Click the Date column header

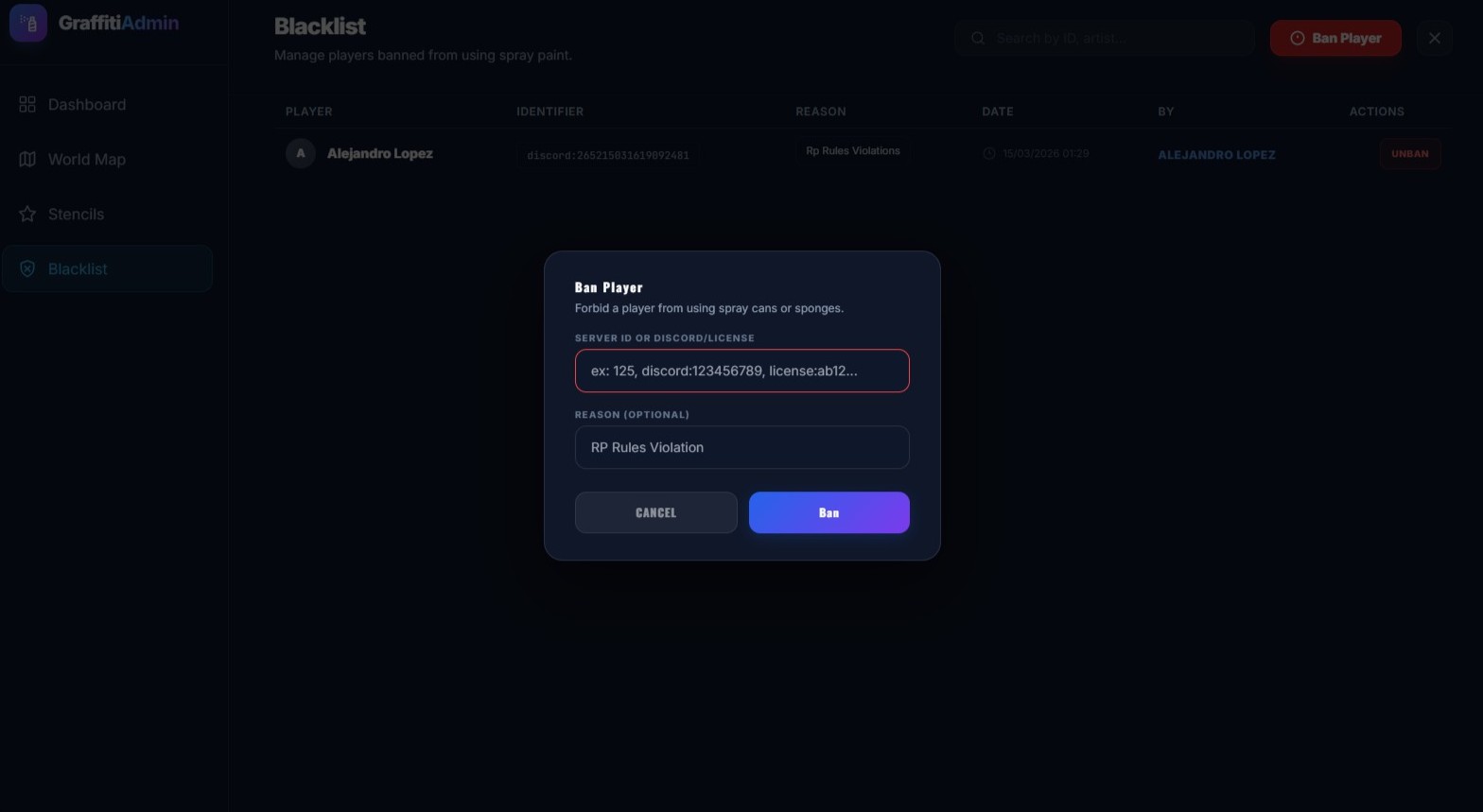(997, 112)
